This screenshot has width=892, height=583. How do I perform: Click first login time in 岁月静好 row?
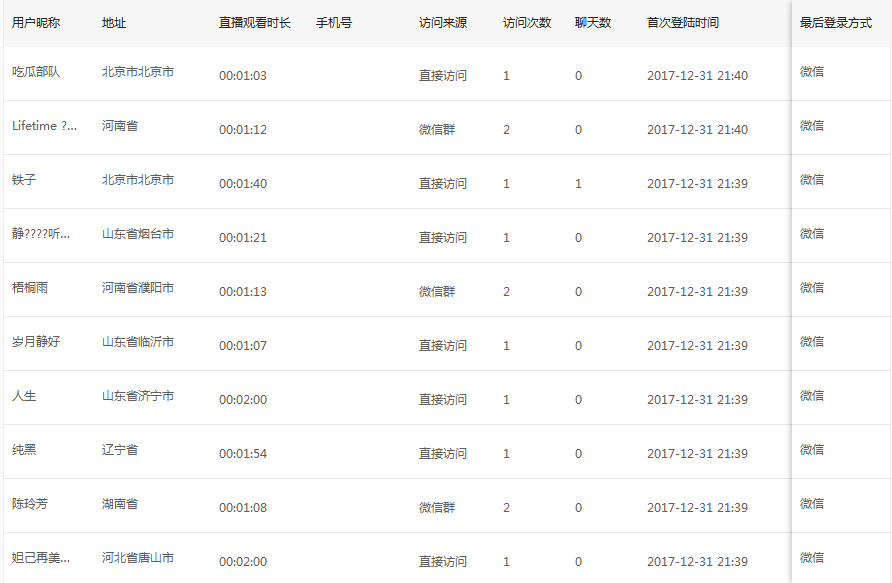click(x=697, y=346)
